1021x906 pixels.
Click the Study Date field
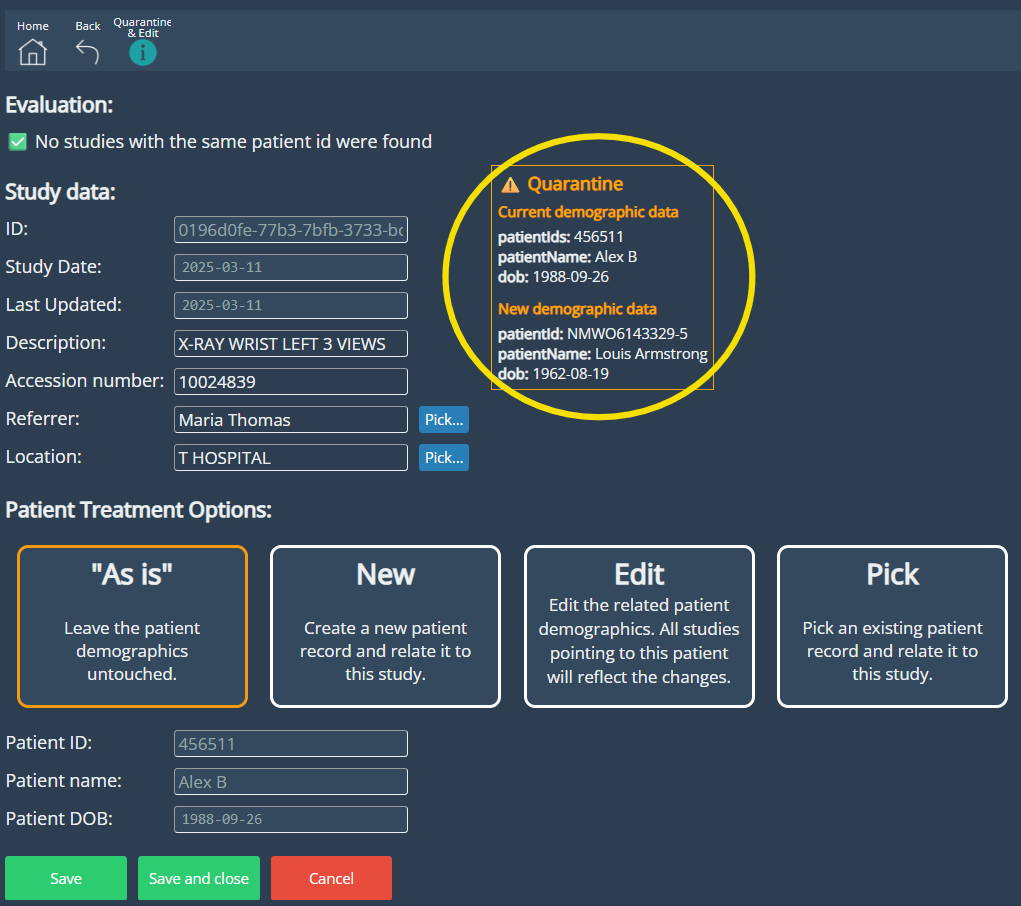click(x=291, y=268)
